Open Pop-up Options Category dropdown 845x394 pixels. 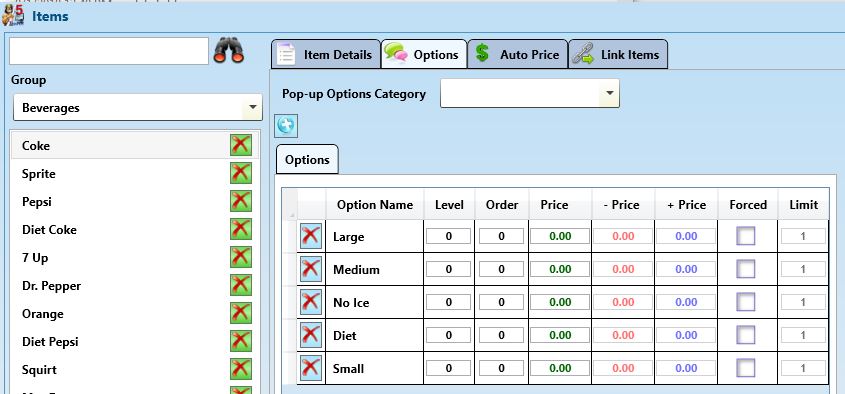point(530,93)
